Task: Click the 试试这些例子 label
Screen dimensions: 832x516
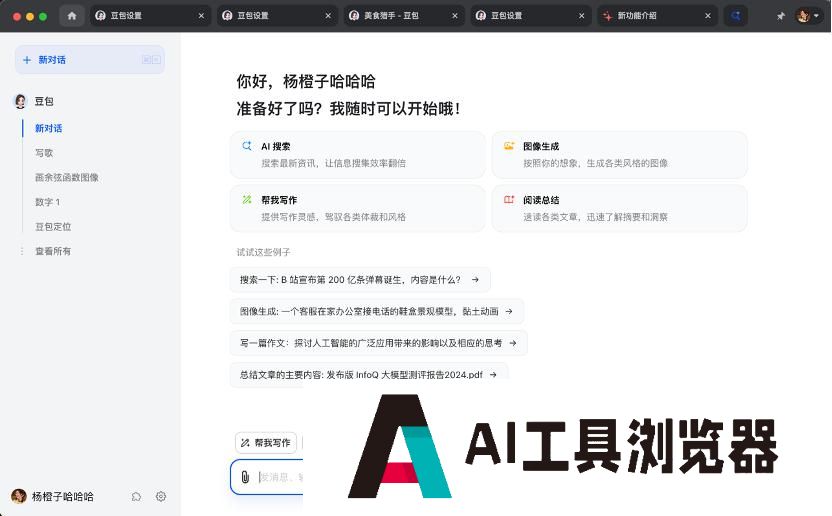Action: [x=263, y=252]
